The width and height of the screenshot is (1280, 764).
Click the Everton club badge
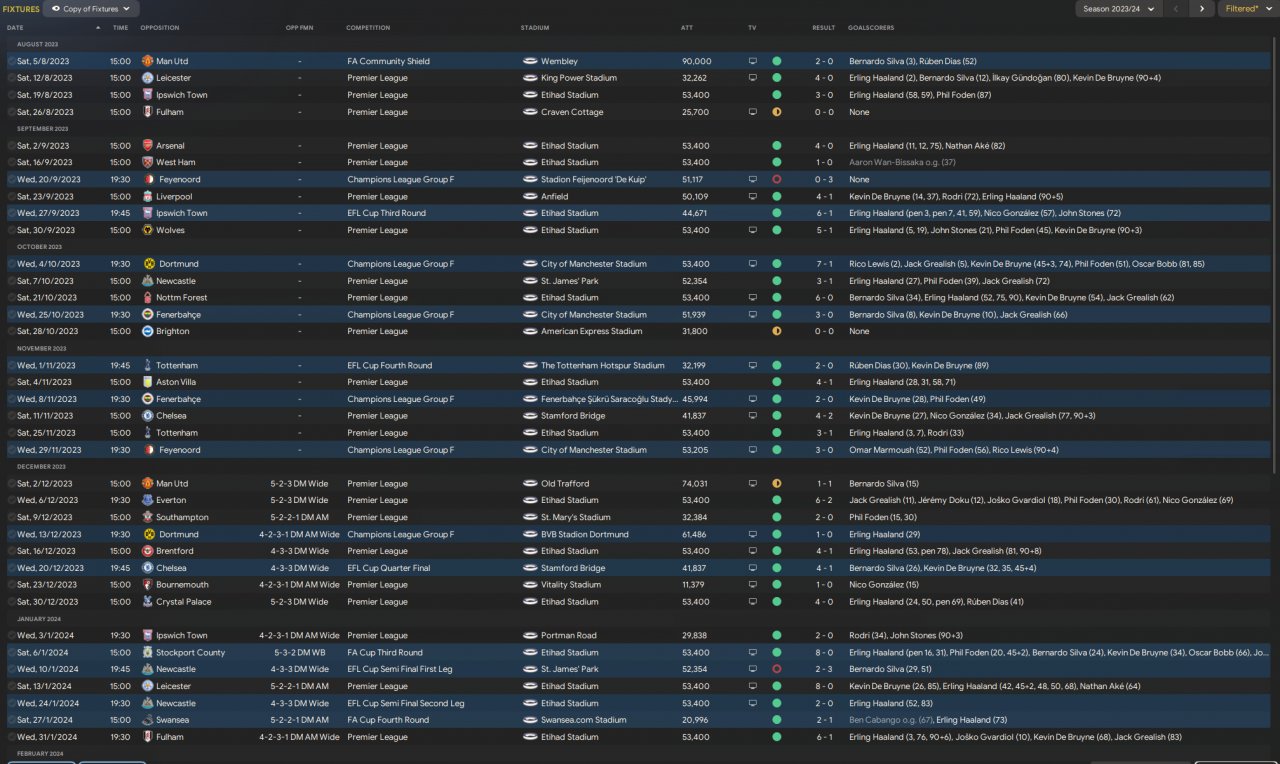(x=148, y=500)
